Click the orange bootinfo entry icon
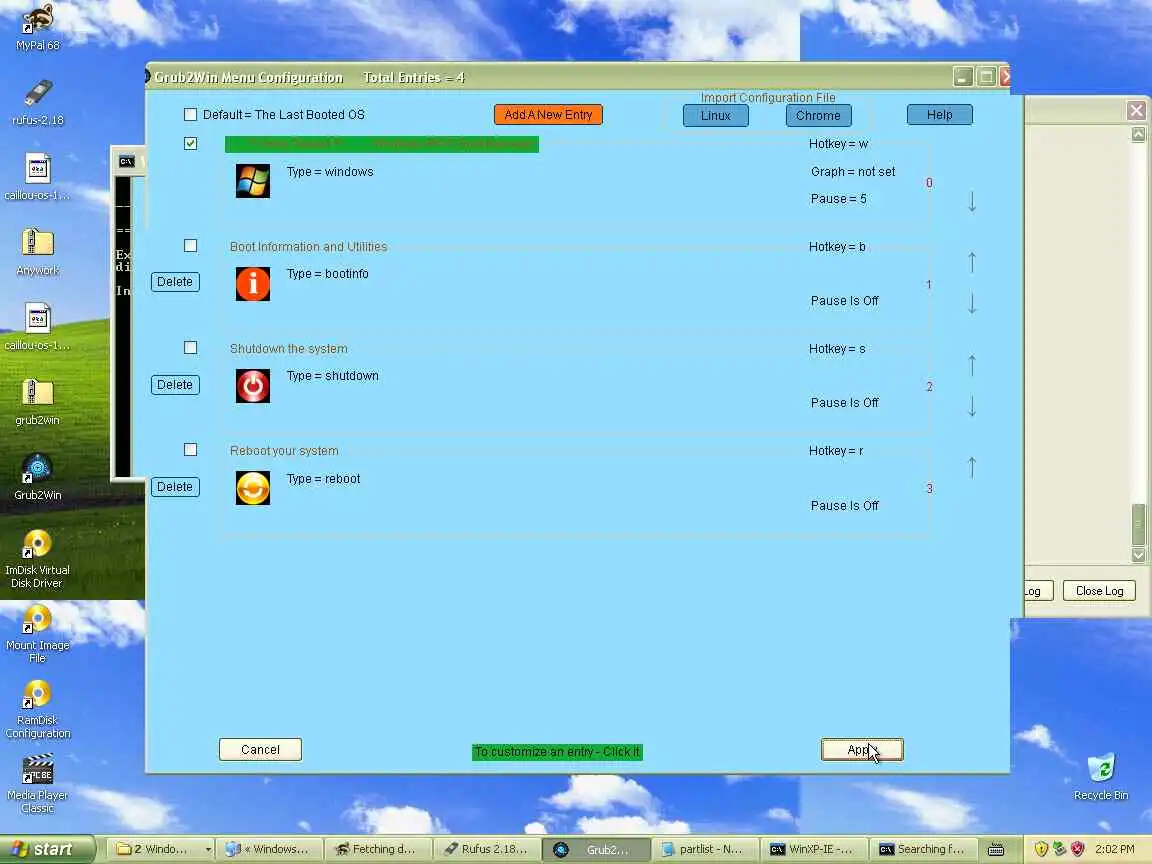Viewport: 1152px width, 864px height. coord(253,284)
